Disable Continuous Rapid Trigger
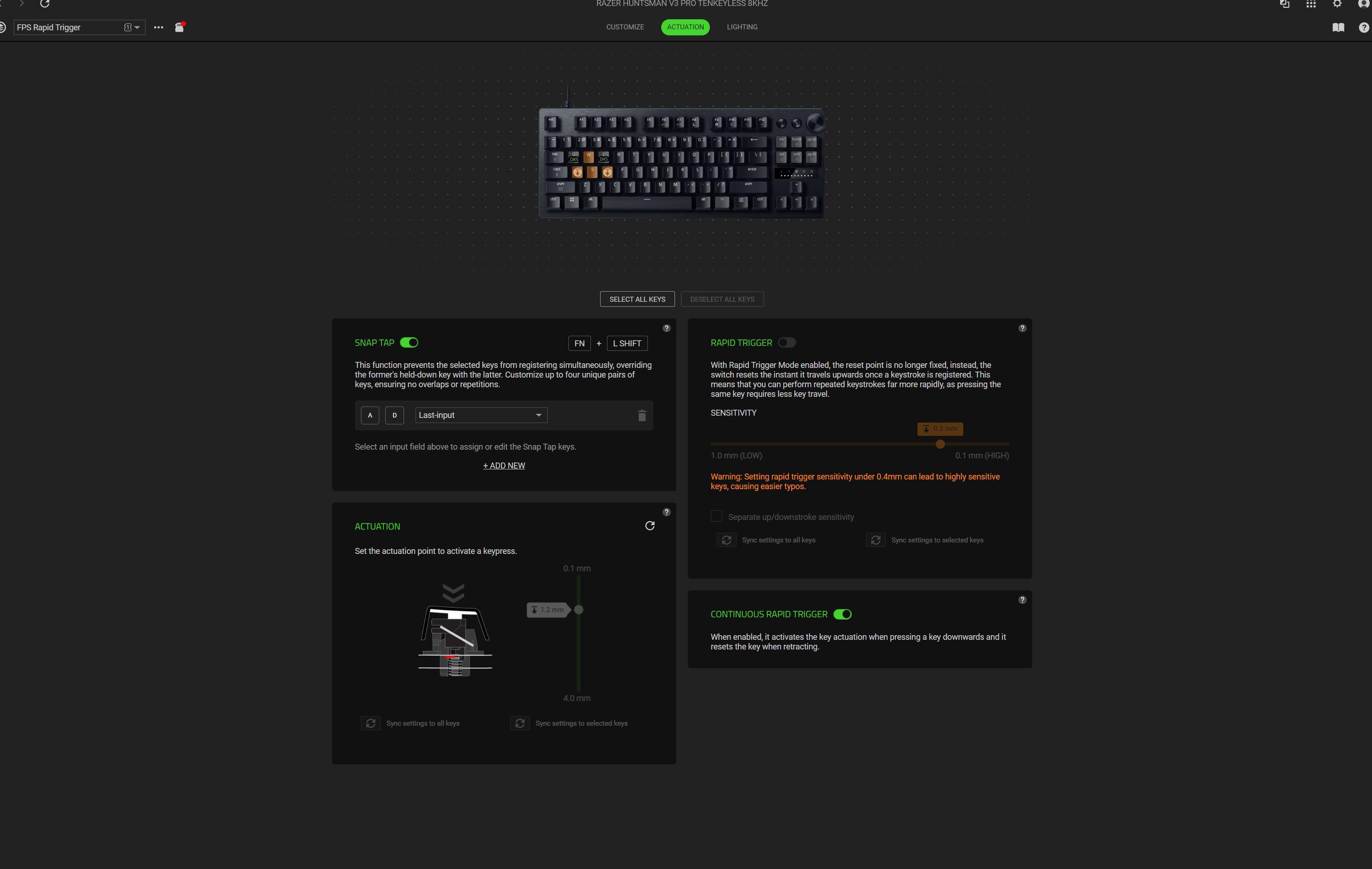The image size is (1372, 869). 842,614
